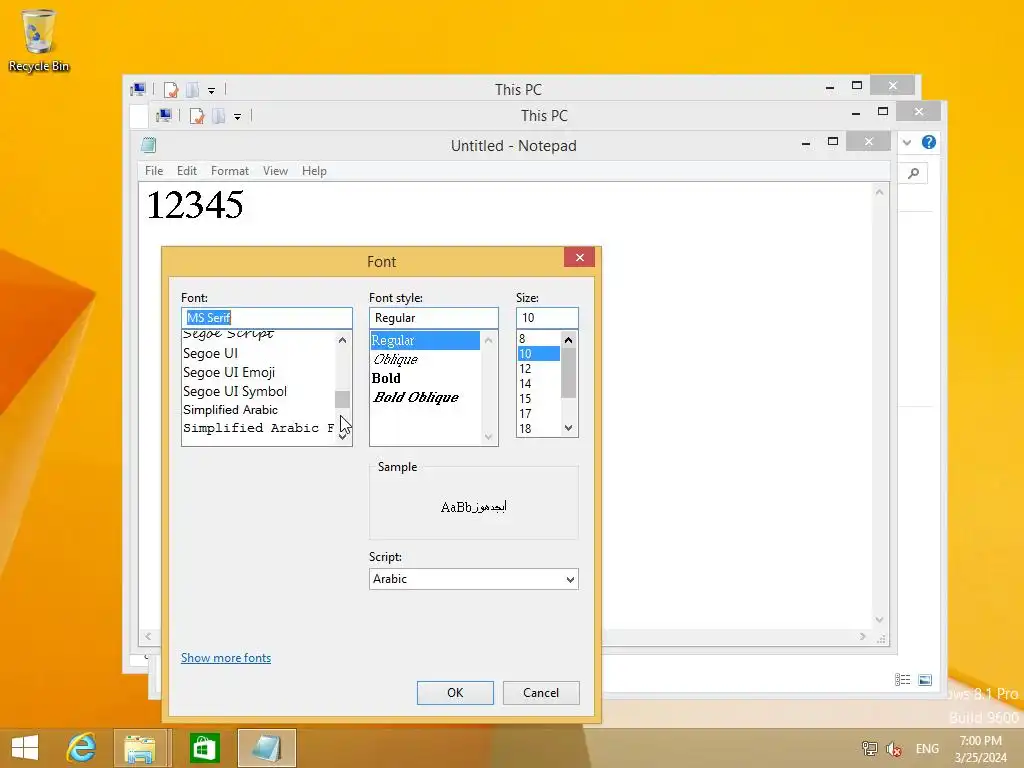
Task: Click Properties icon in second This PC toolbar
Action: 197,116
